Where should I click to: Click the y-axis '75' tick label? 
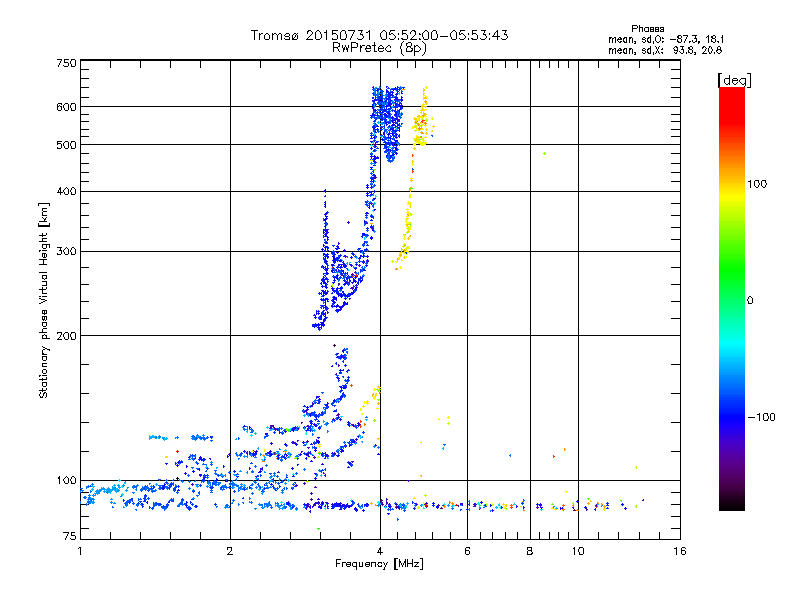[70, 536]
